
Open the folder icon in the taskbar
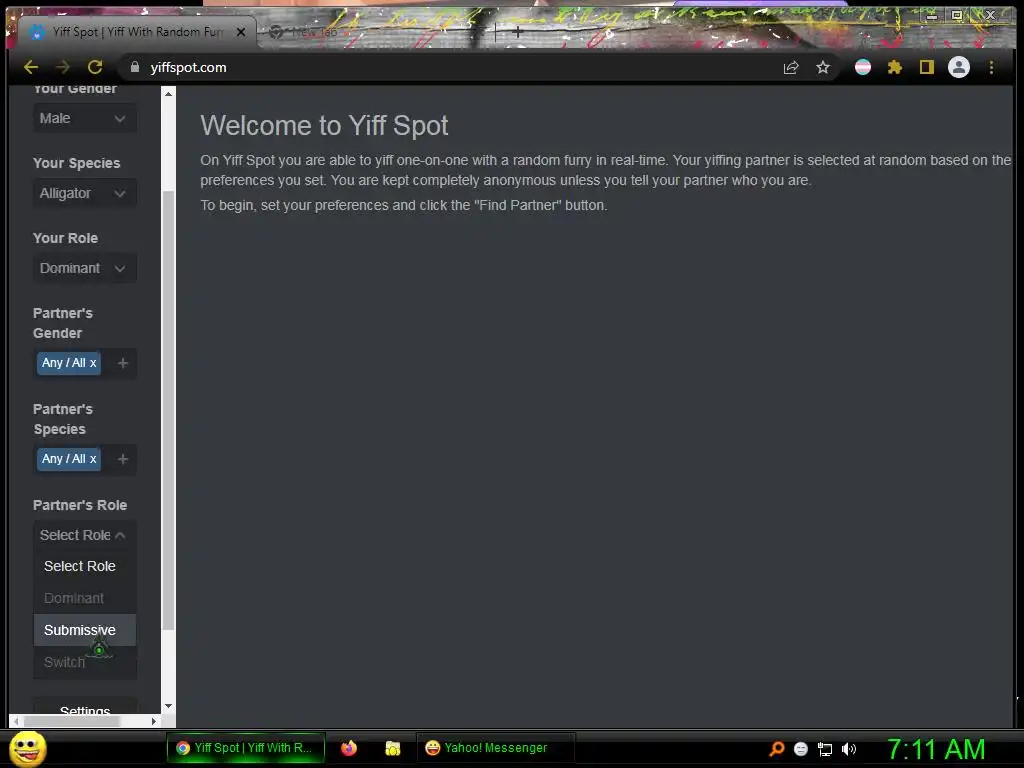click(392, 748)
